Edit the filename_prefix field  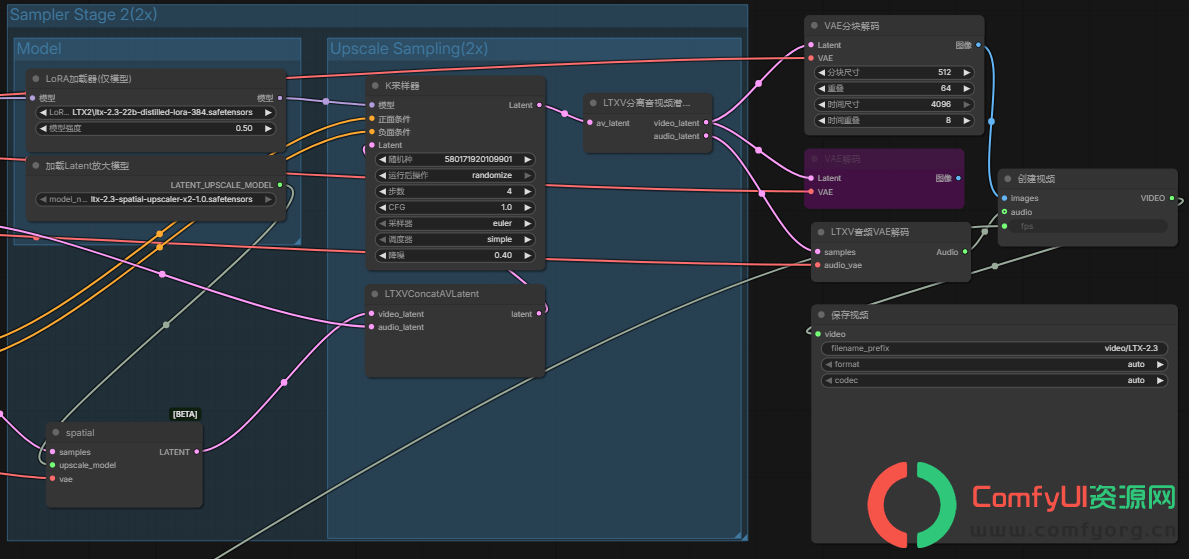coord(994,349)
